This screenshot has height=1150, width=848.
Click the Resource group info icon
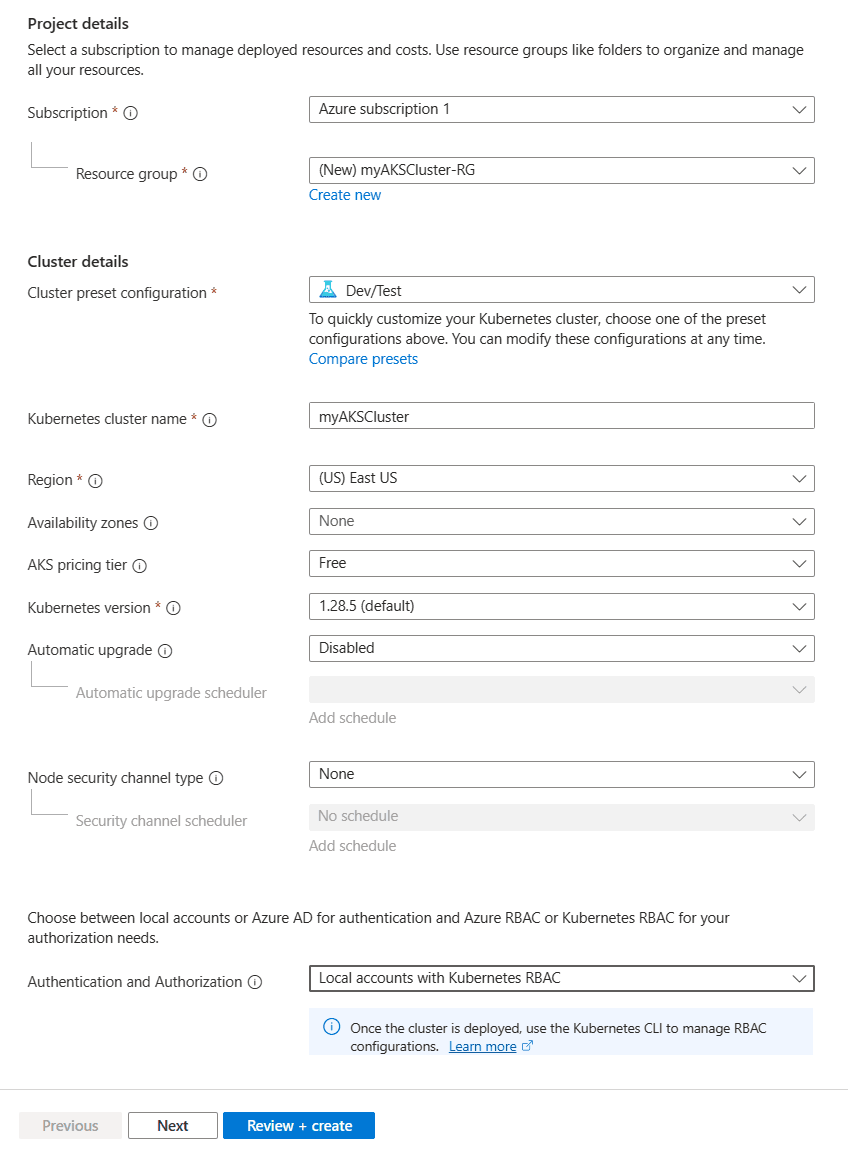200,174
